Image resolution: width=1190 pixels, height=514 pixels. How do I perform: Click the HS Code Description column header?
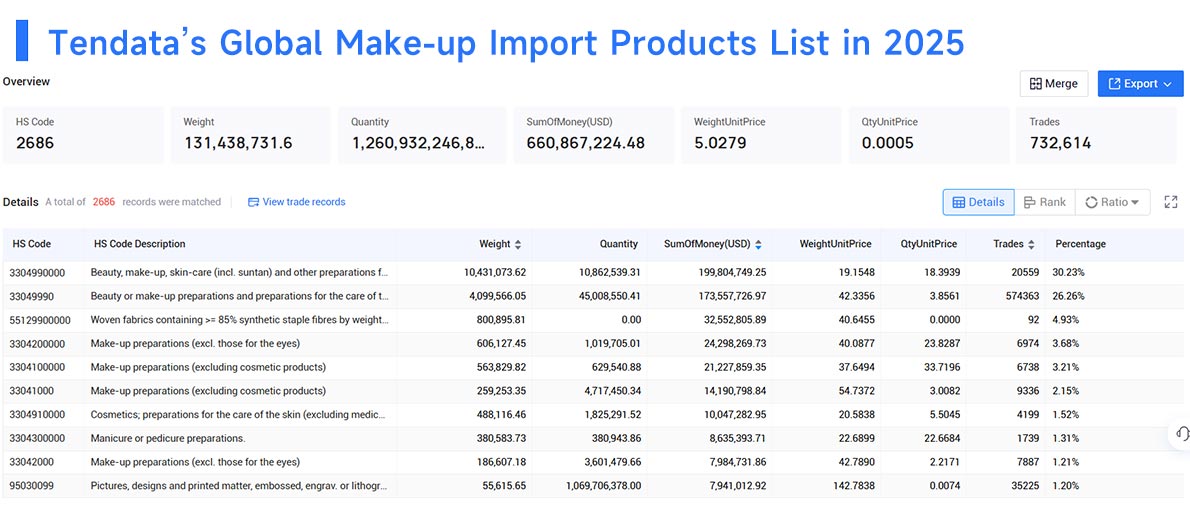click(x=140, y=244)
